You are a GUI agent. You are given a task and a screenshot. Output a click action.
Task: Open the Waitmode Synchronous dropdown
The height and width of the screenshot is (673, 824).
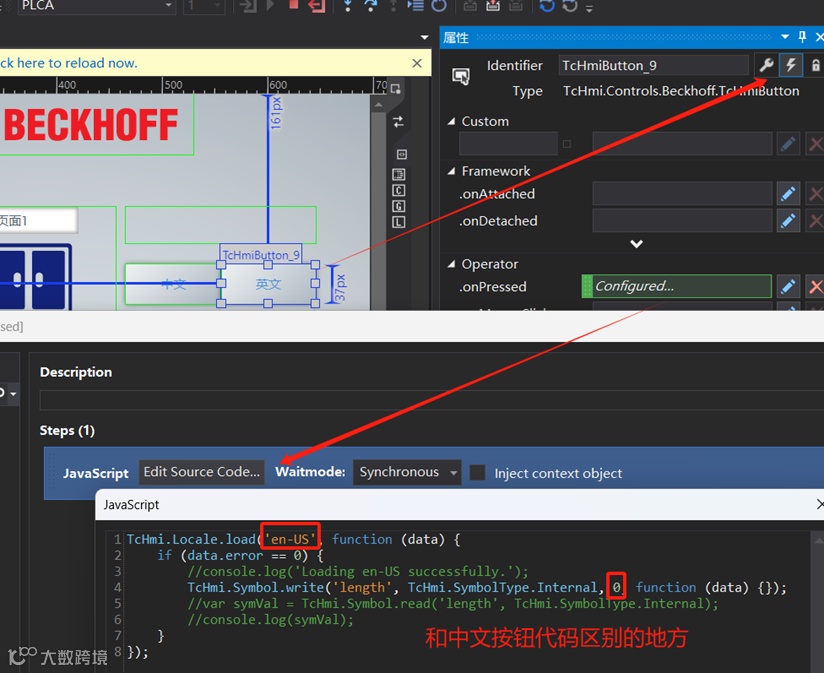point(407,472)
